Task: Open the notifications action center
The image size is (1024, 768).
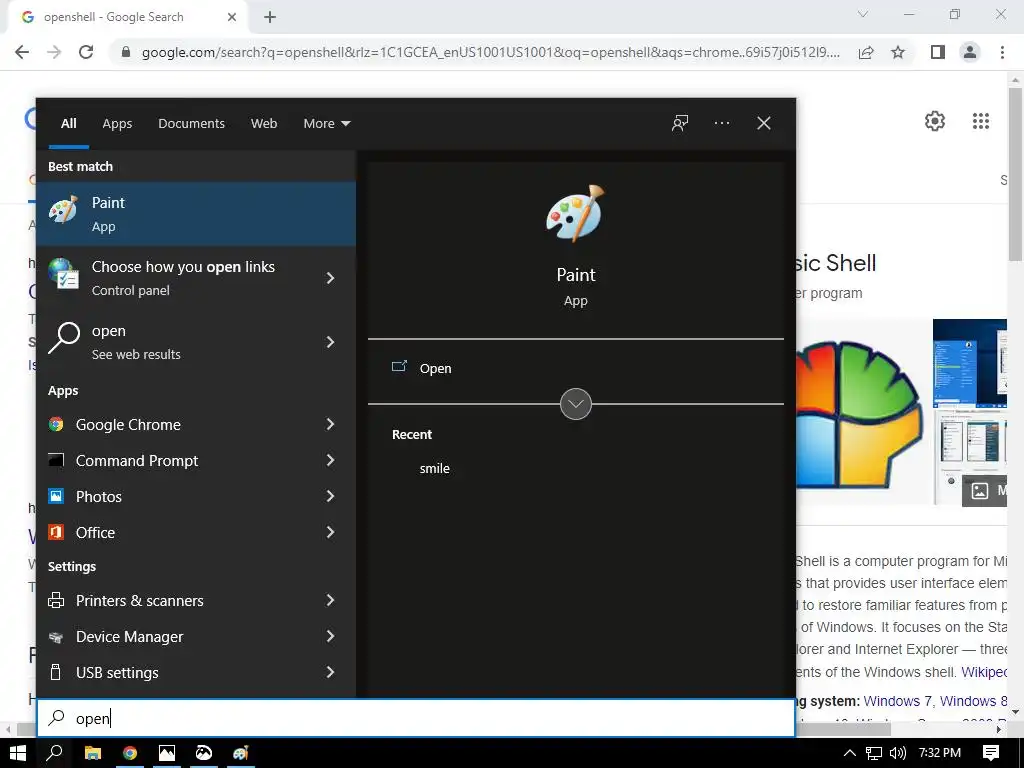Action: click(x=991, y=753)
